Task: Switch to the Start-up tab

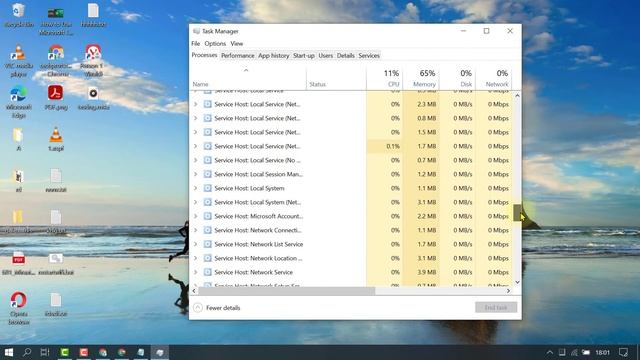Action: [304, 56]
